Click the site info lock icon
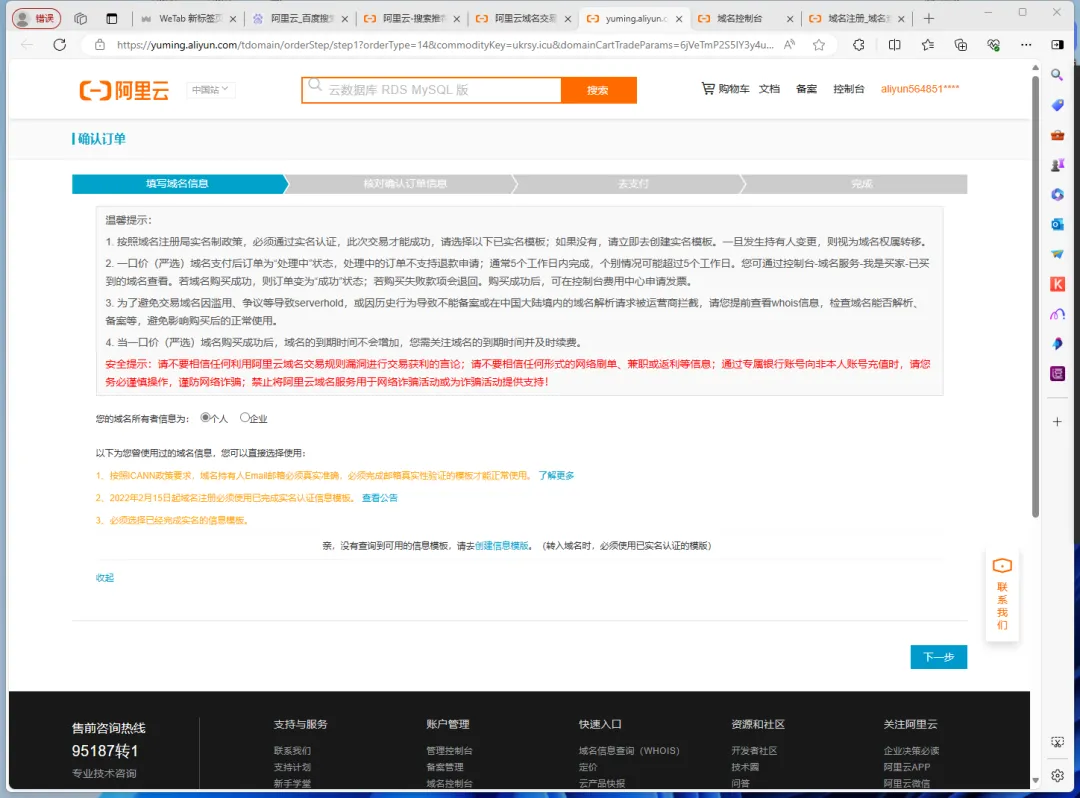Screen dimensions: 1080x798 click(100, 45)
